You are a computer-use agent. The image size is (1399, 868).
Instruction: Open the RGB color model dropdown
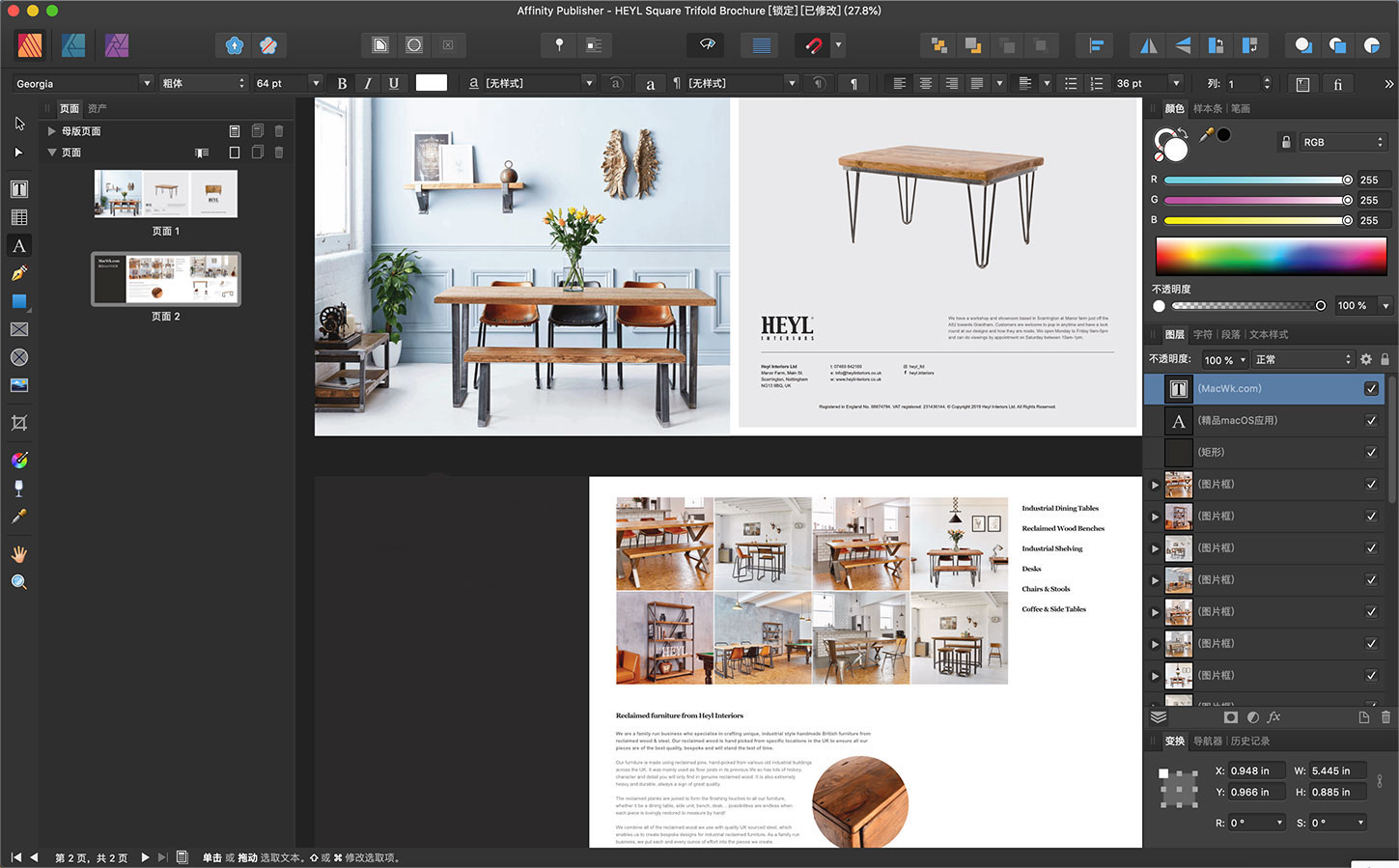pos(1343,142)
